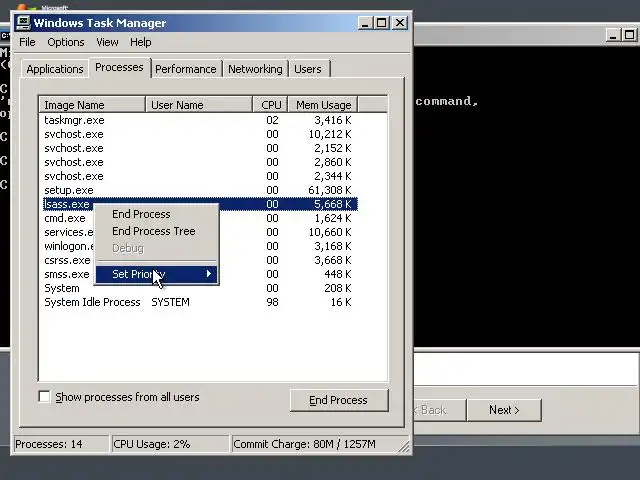
Task: Open the View menu
Action: pos(107,42)
